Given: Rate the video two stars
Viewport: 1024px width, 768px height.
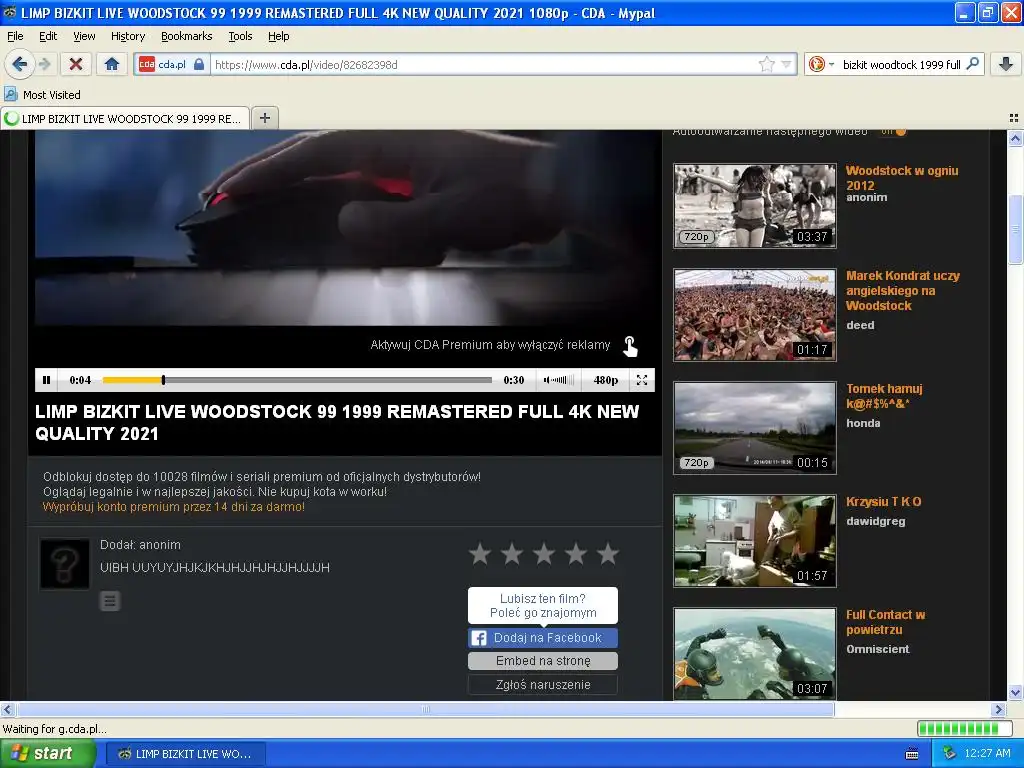Looking at the screenshot, I should point(512,554).
